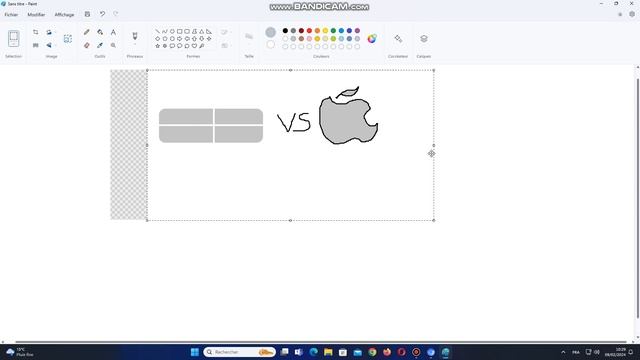
Task: Click the taskbar Rechercher search box
Action: 240,352
